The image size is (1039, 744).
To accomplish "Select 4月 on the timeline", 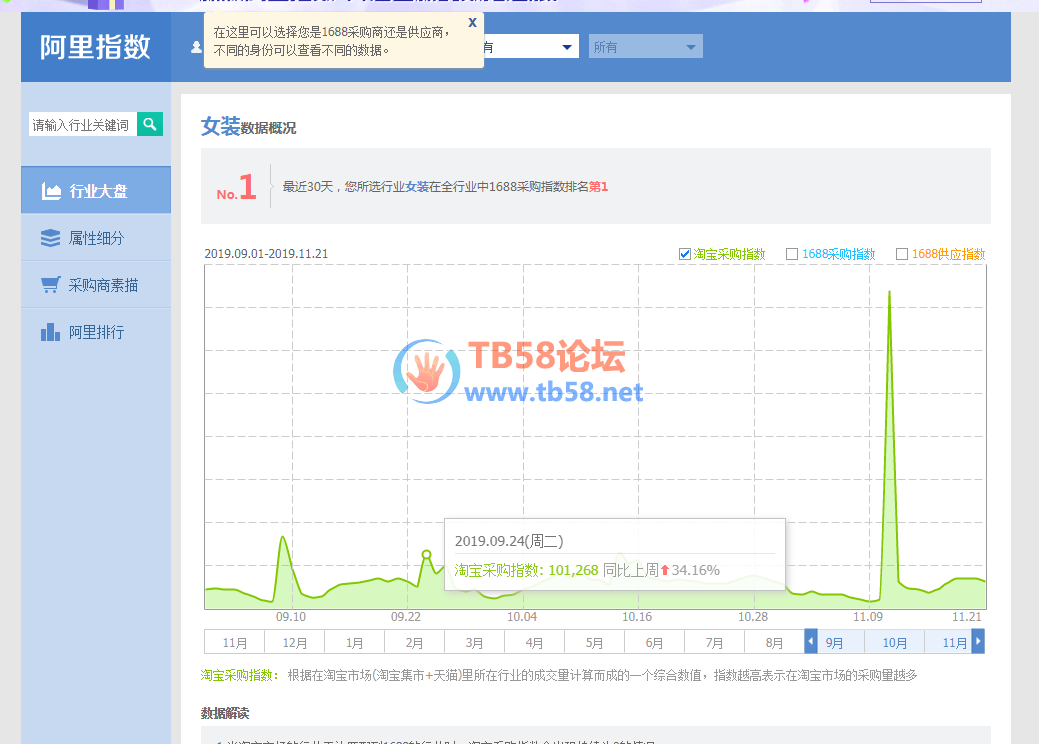I will pyautogui.click(x=534, y=643).
